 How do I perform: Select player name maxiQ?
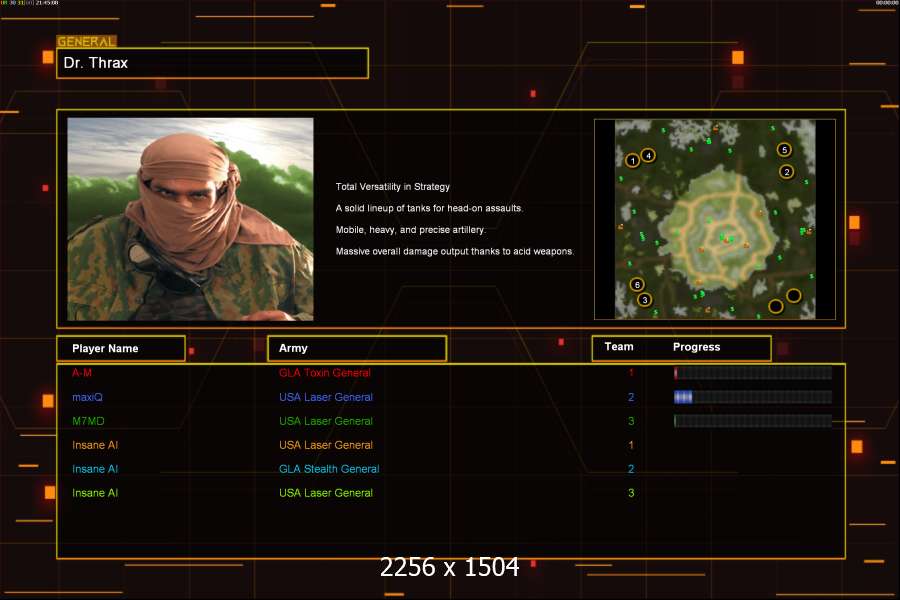[x=87, y=397]
